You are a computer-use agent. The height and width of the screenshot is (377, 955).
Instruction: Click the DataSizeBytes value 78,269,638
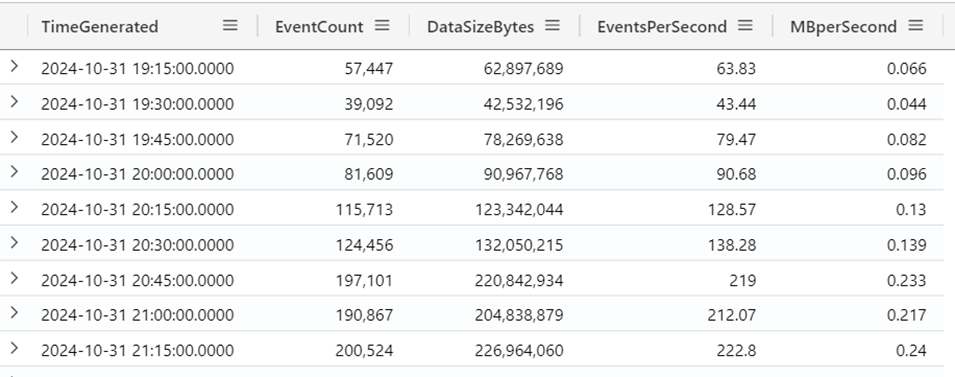pos(524,139)
